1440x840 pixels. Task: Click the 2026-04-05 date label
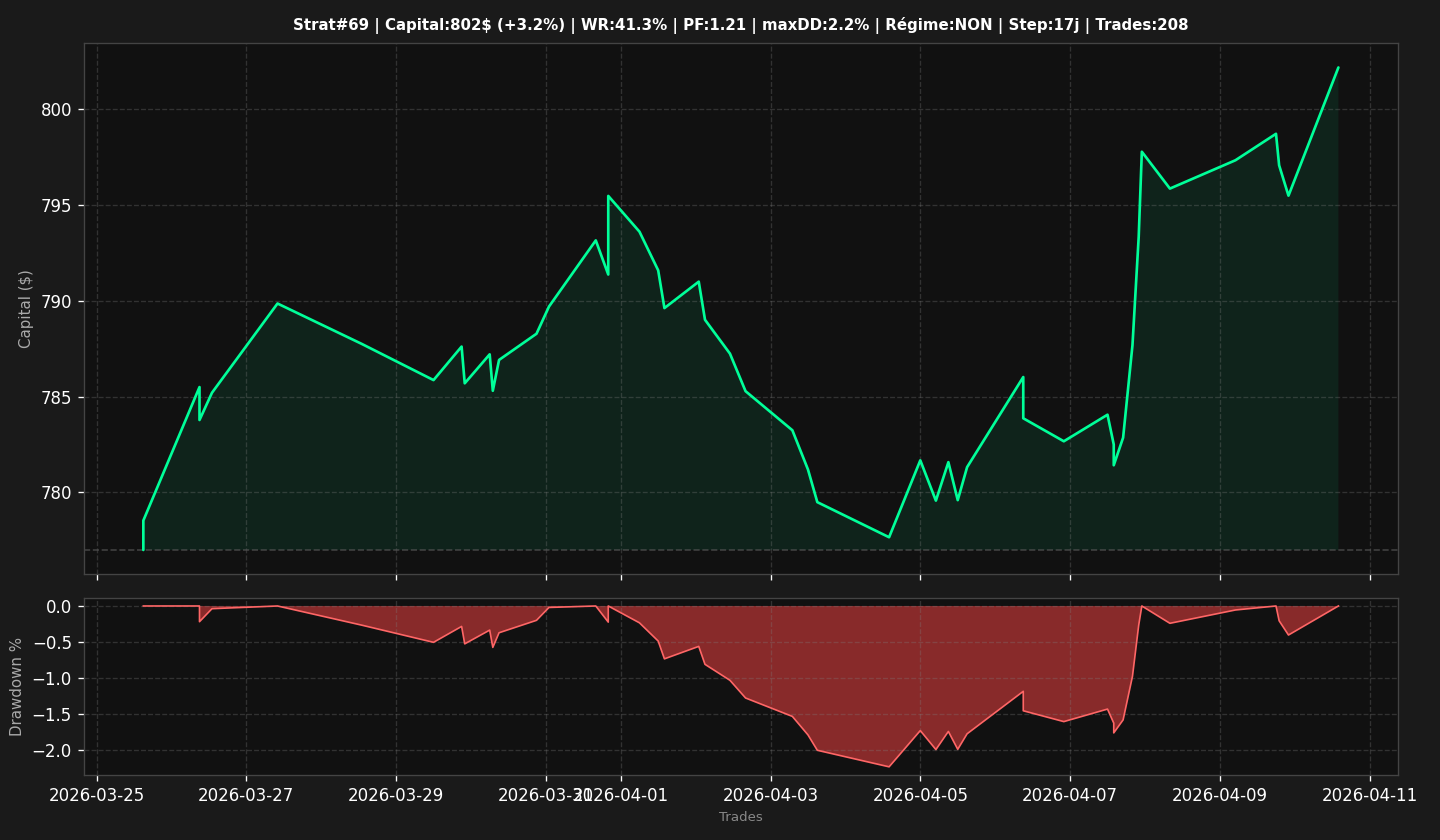point(920,796)
